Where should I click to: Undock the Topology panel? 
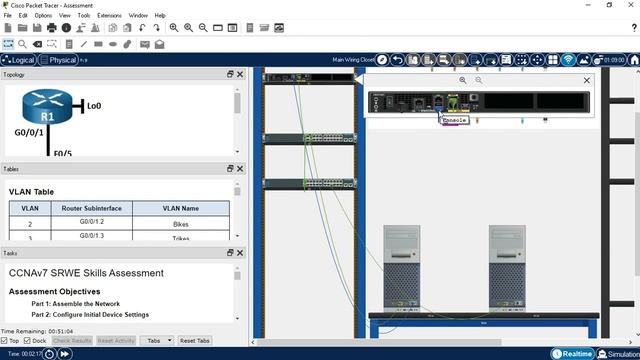[x=230, y=74]
